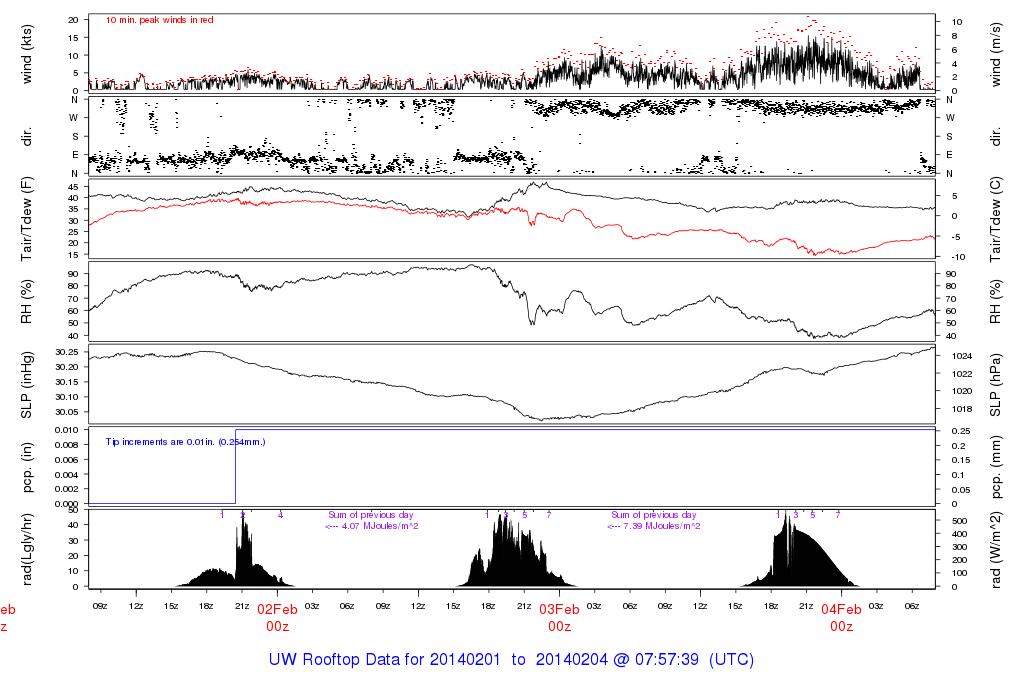Click the "45" tick on Tair/Tdew axis
The height and width of the screenshot is (700, 1024).
(x=73, y=187)
